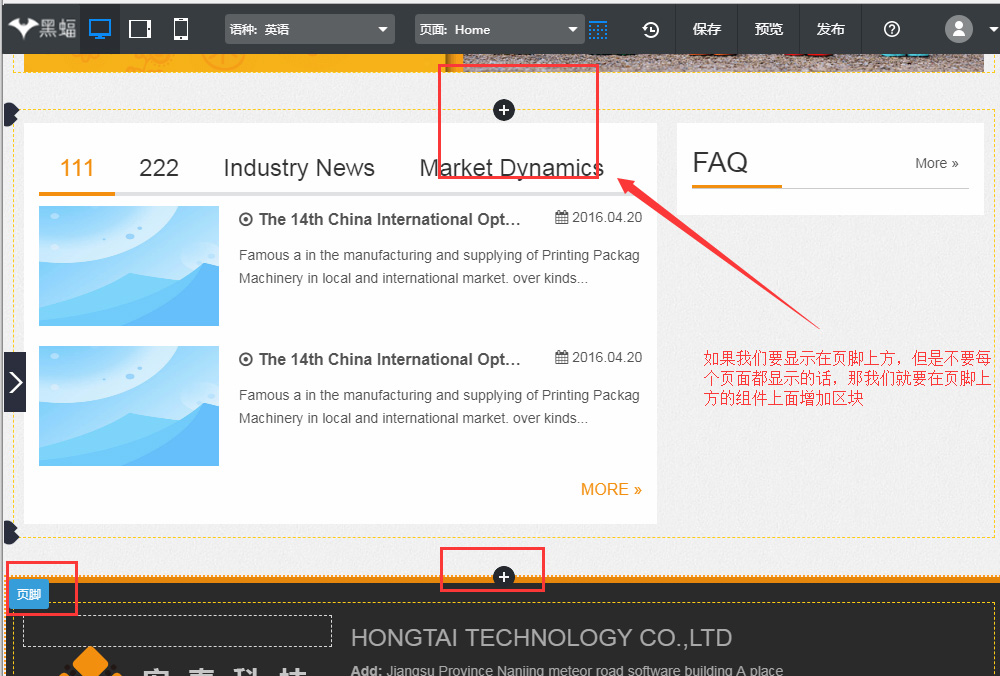Switch to tablet preview mode

coord(141,29)
